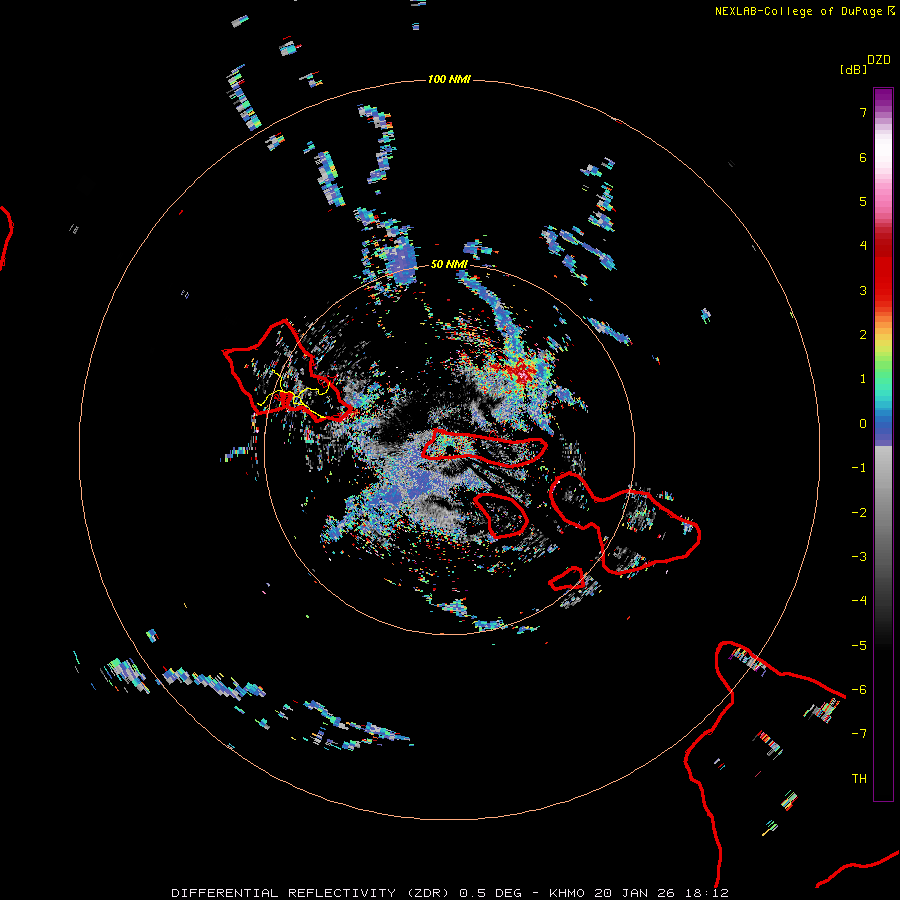The height and width of the screenshot is (900, 900).
Task: Click the DZD label above the color scale
Action: pyautogui.click(x=879, y=60)
